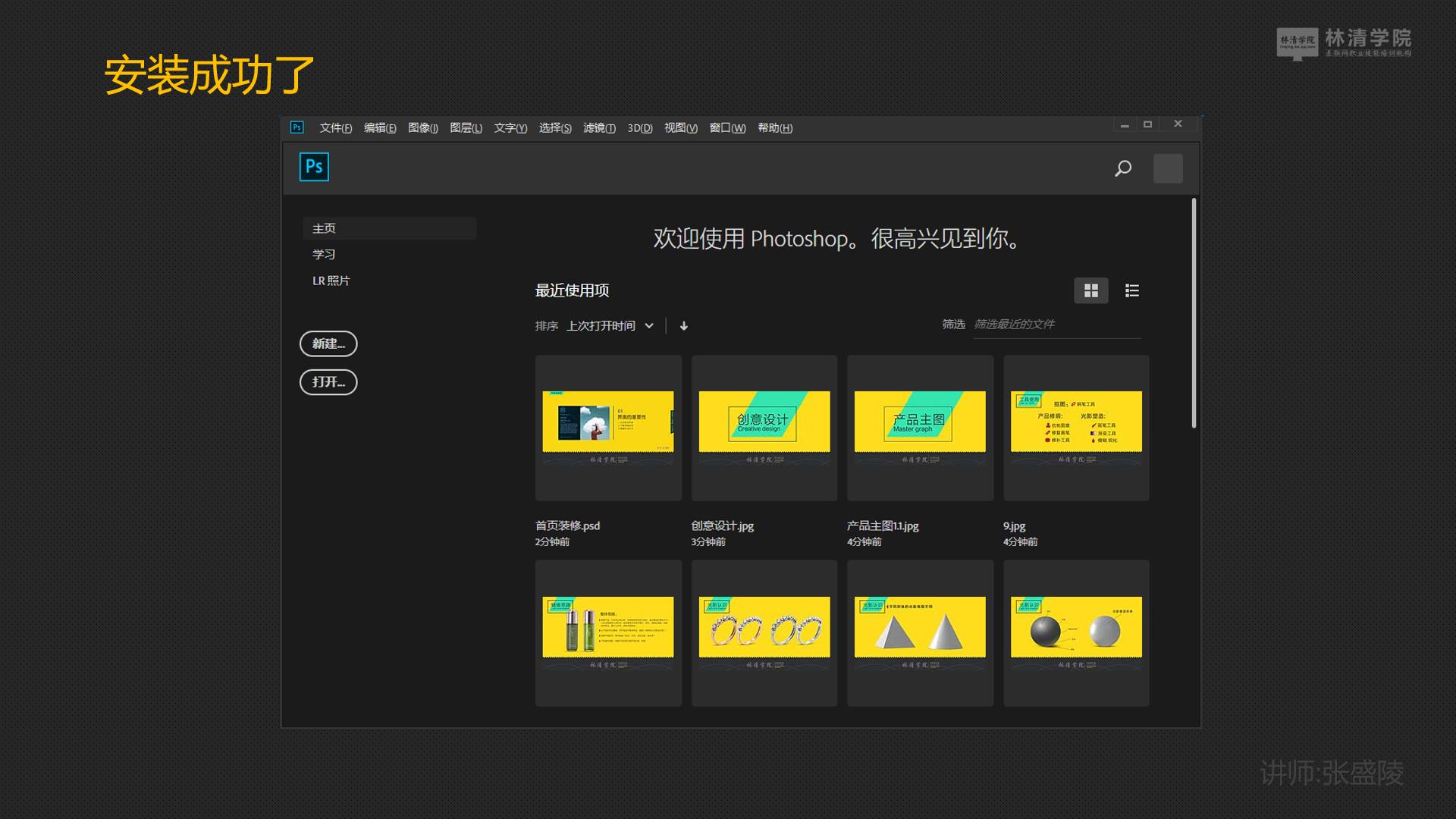Image resolution: width=1456 pixels, height=819 pixels.
Task: Click the Photoshop home logo icon
Action: (x=314, y=167)
